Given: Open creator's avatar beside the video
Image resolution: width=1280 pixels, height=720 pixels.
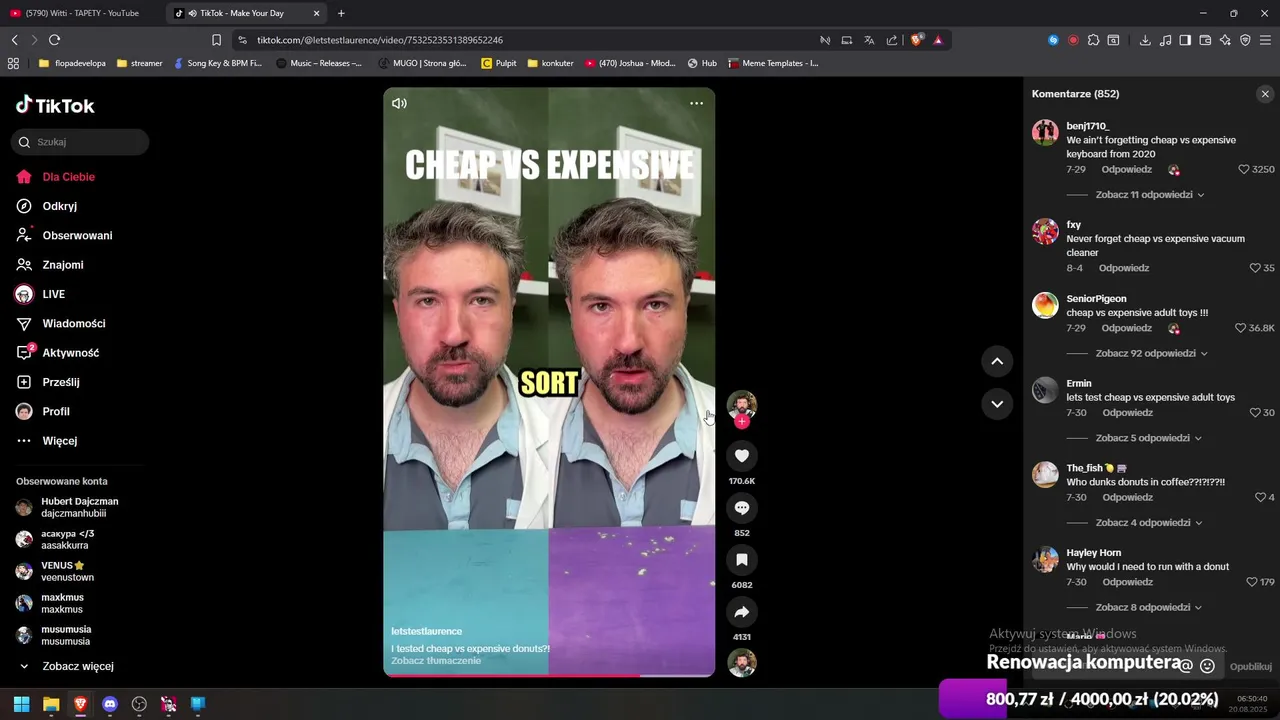Looking at the screenshot, I should pos(741,404).
